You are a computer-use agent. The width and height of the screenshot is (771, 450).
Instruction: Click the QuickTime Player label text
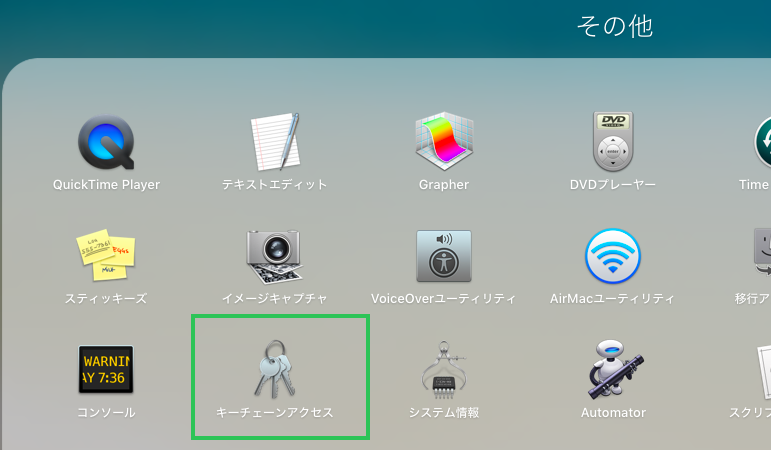(x=106, y=185)
